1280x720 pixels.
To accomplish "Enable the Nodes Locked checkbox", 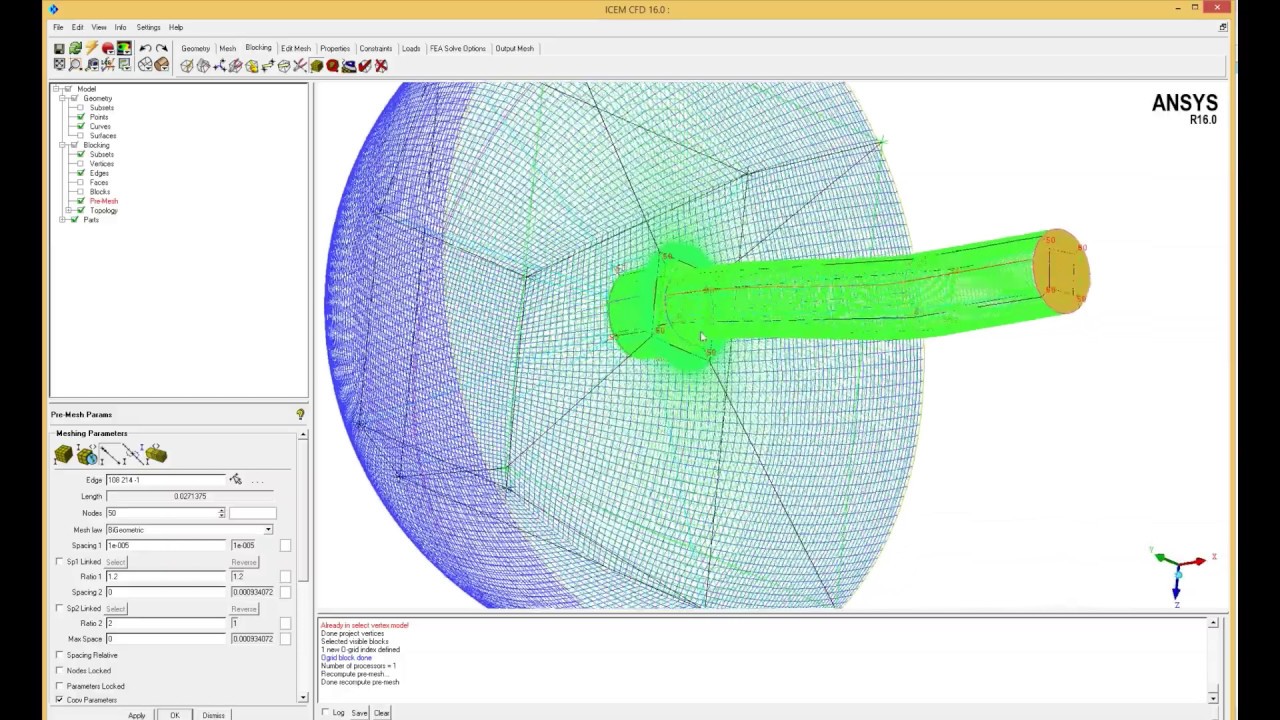I will (x=59, y=671).
